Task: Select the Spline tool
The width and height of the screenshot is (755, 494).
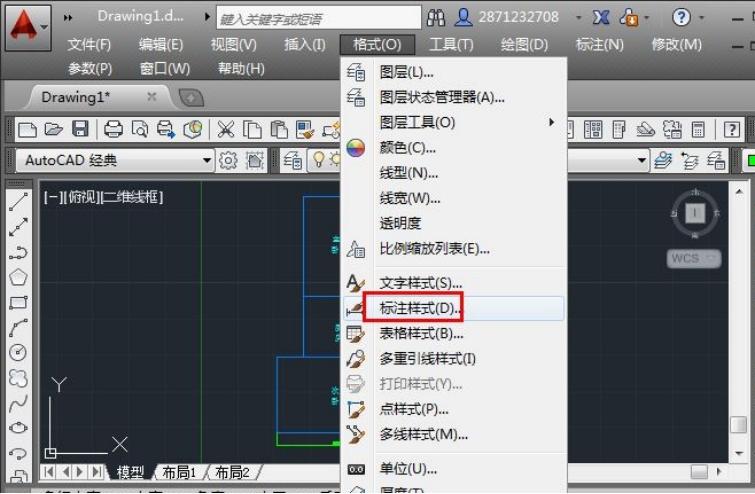Action: coord(18,403)
